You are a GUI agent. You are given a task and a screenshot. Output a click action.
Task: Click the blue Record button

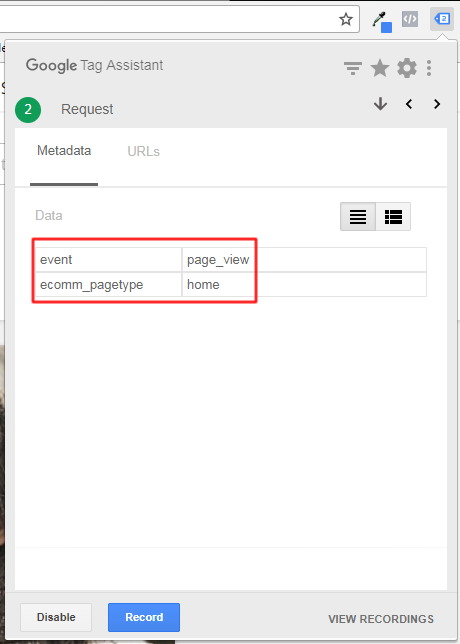(144, 617)
